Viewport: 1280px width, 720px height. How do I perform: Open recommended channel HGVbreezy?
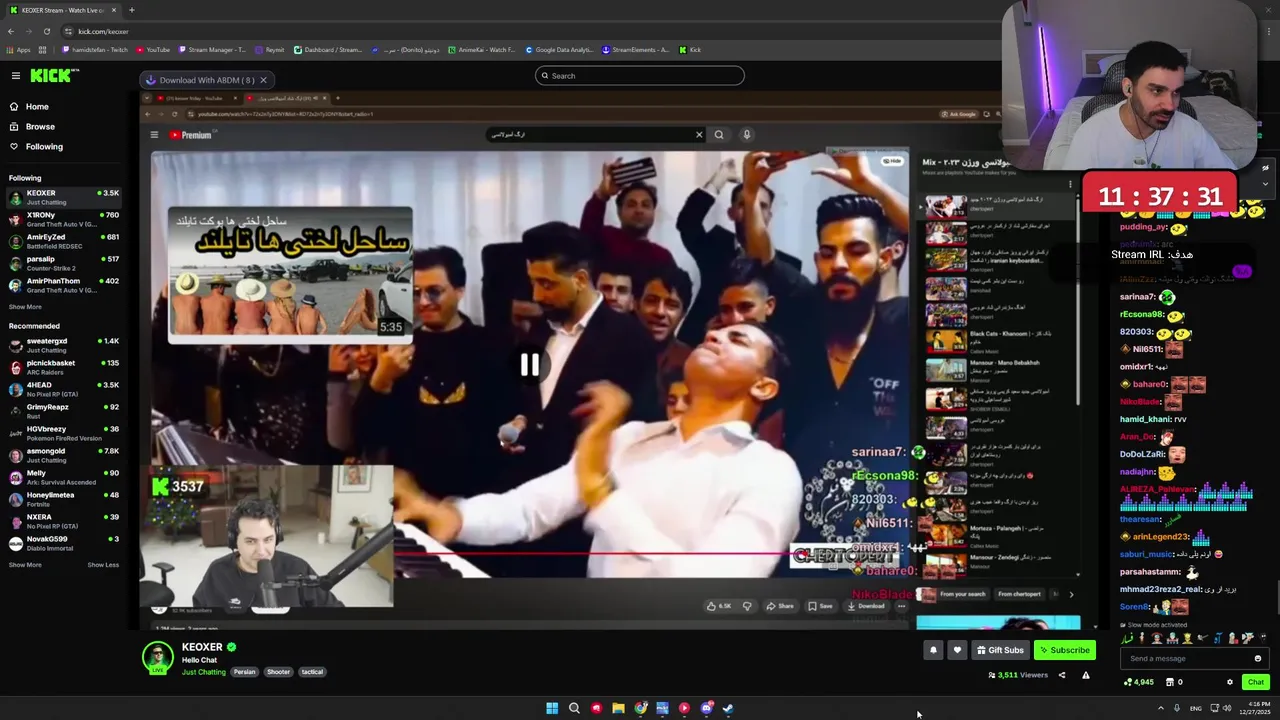click(x=63, y=433)
